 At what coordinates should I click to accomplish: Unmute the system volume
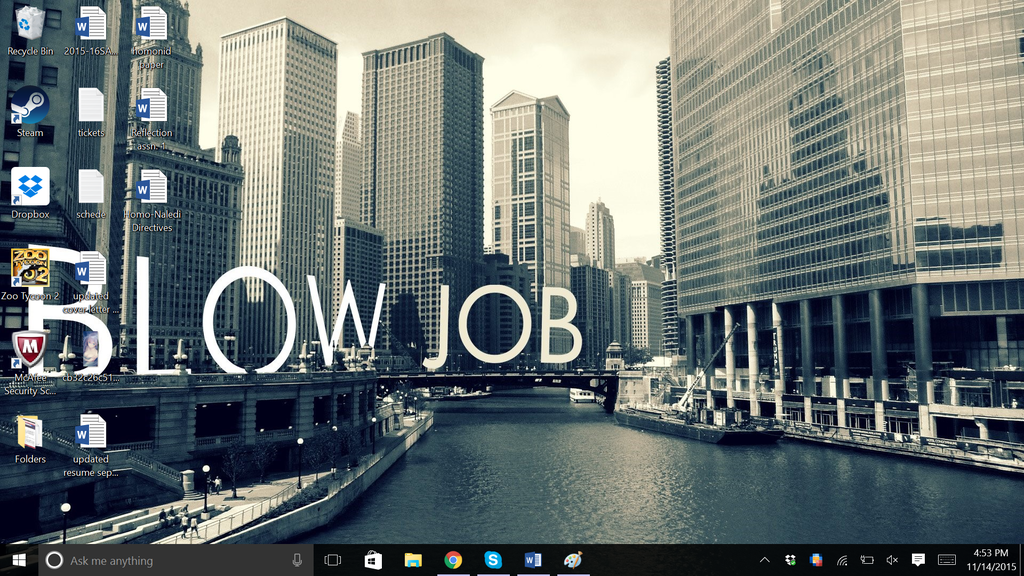pyautogui.click(x=891, y=560)
